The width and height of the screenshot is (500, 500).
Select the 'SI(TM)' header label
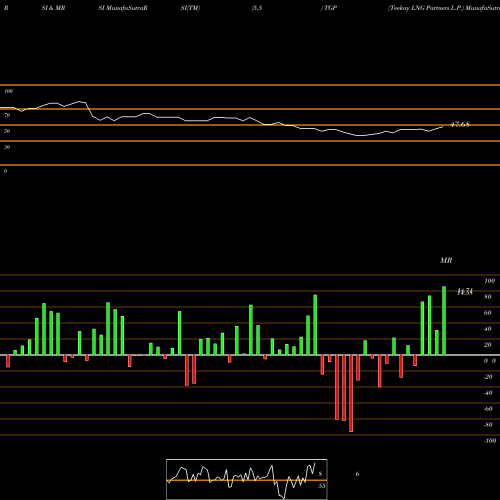pyautogui.click(x=190, y=8)
